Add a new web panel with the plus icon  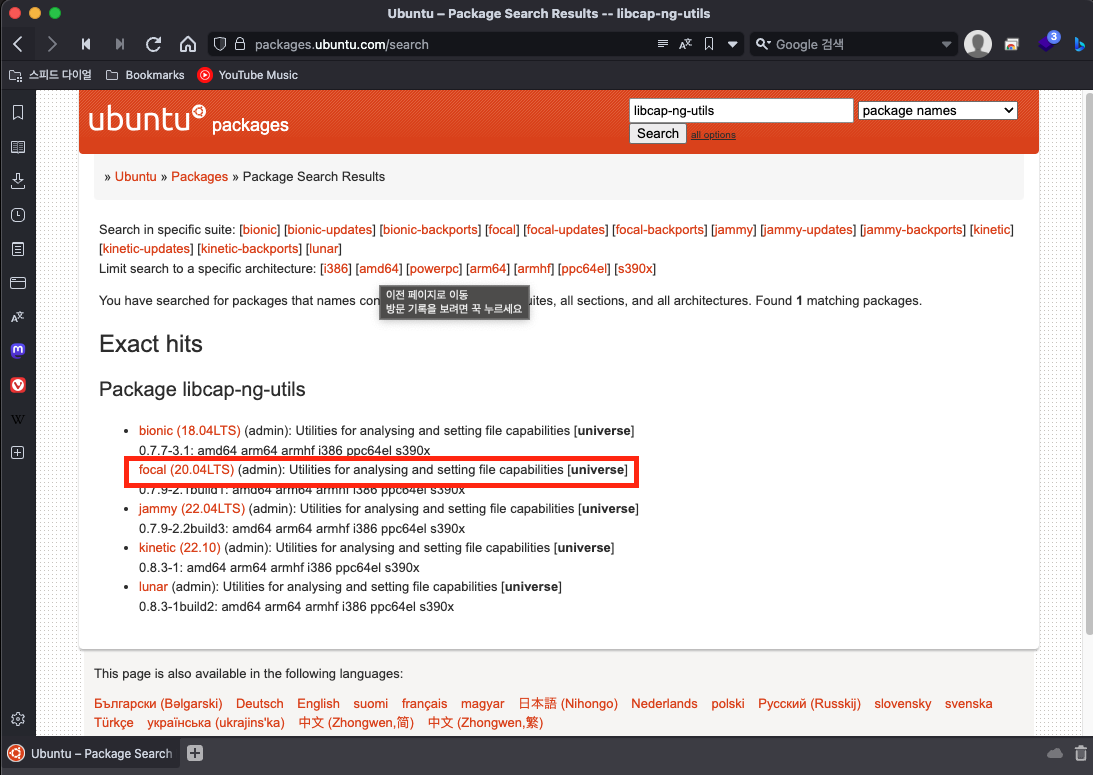(x=17, y=452)
